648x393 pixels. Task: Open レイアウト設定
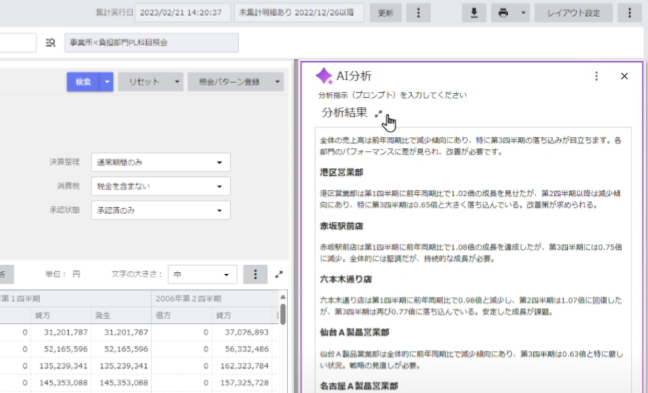pos(573,13)
